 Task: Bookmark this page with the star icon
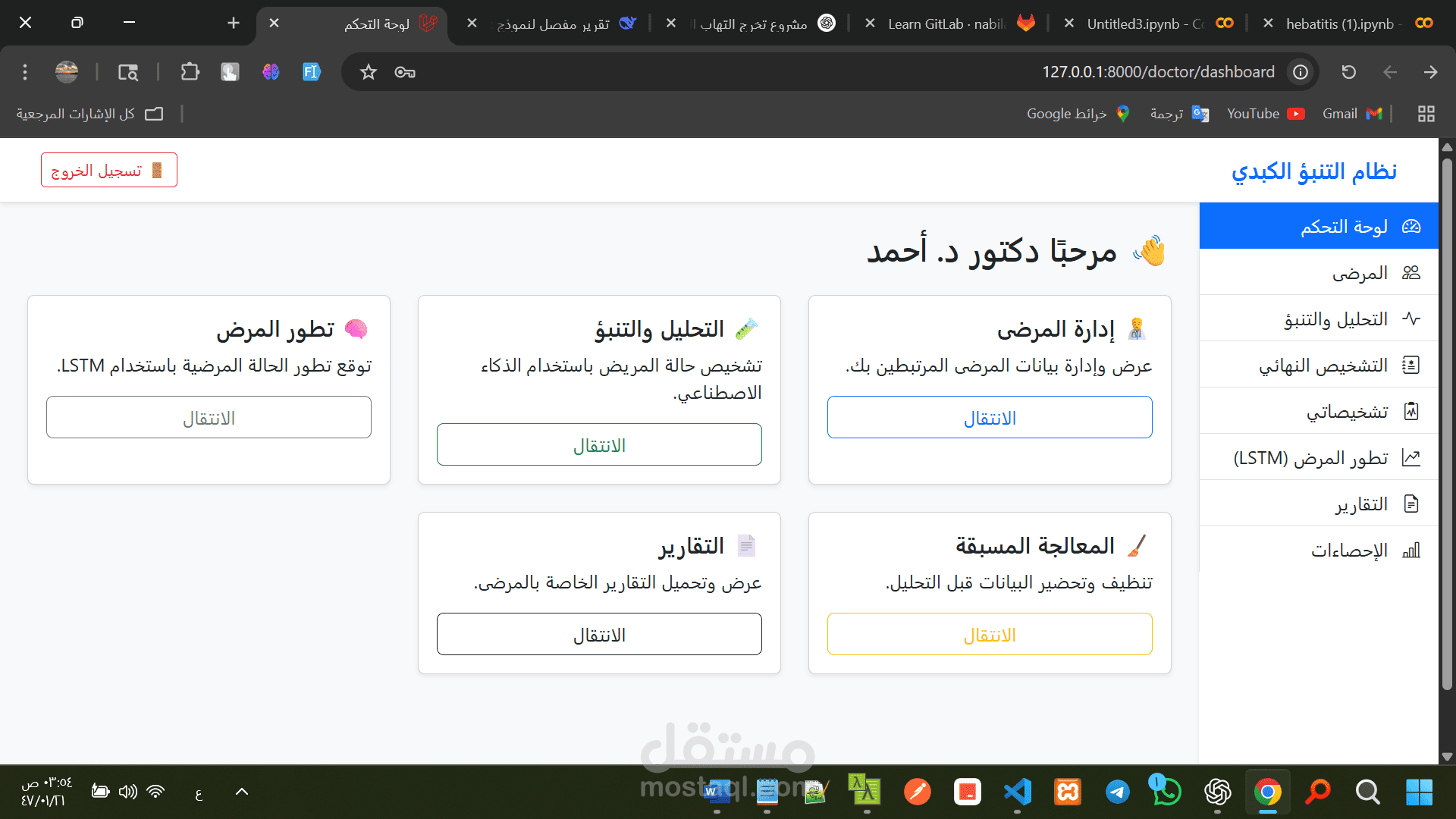(x=369, y=72)
